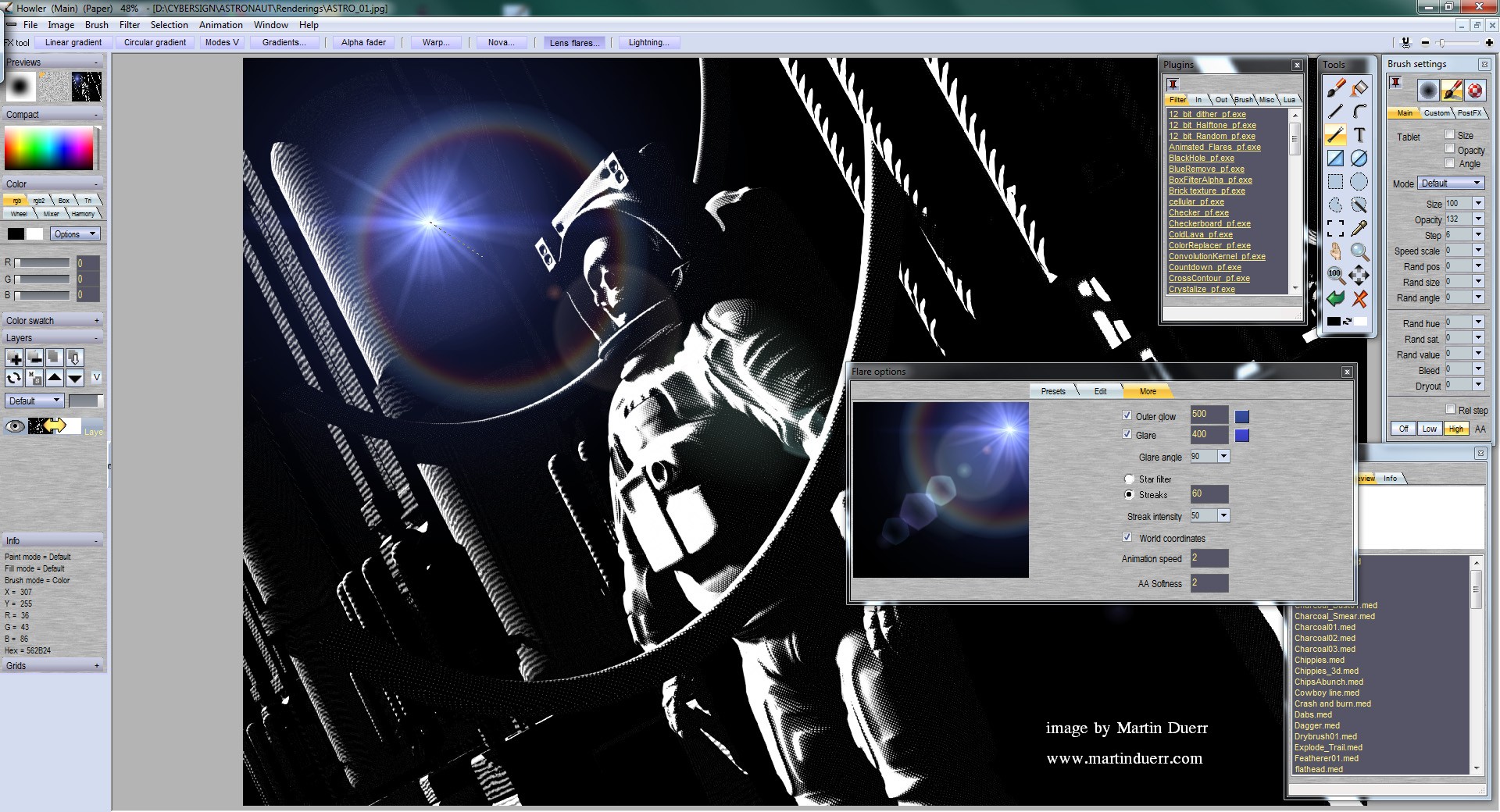Uncheck World coordinates in Flare options

pos(1127,537)
